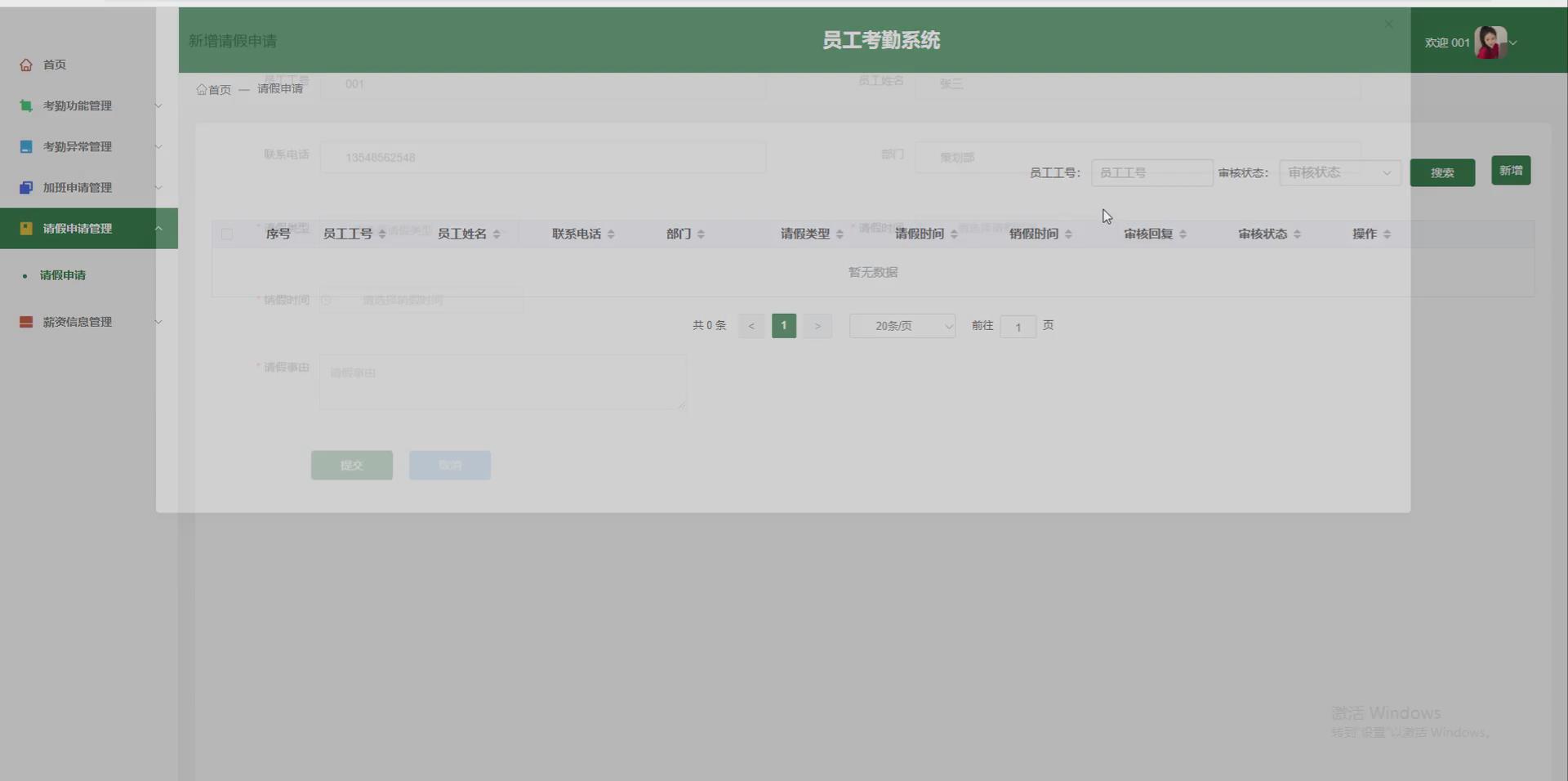1568x781 pixels.
Task: Click the 首页 breadcrumb link
Action: (220, 89)
